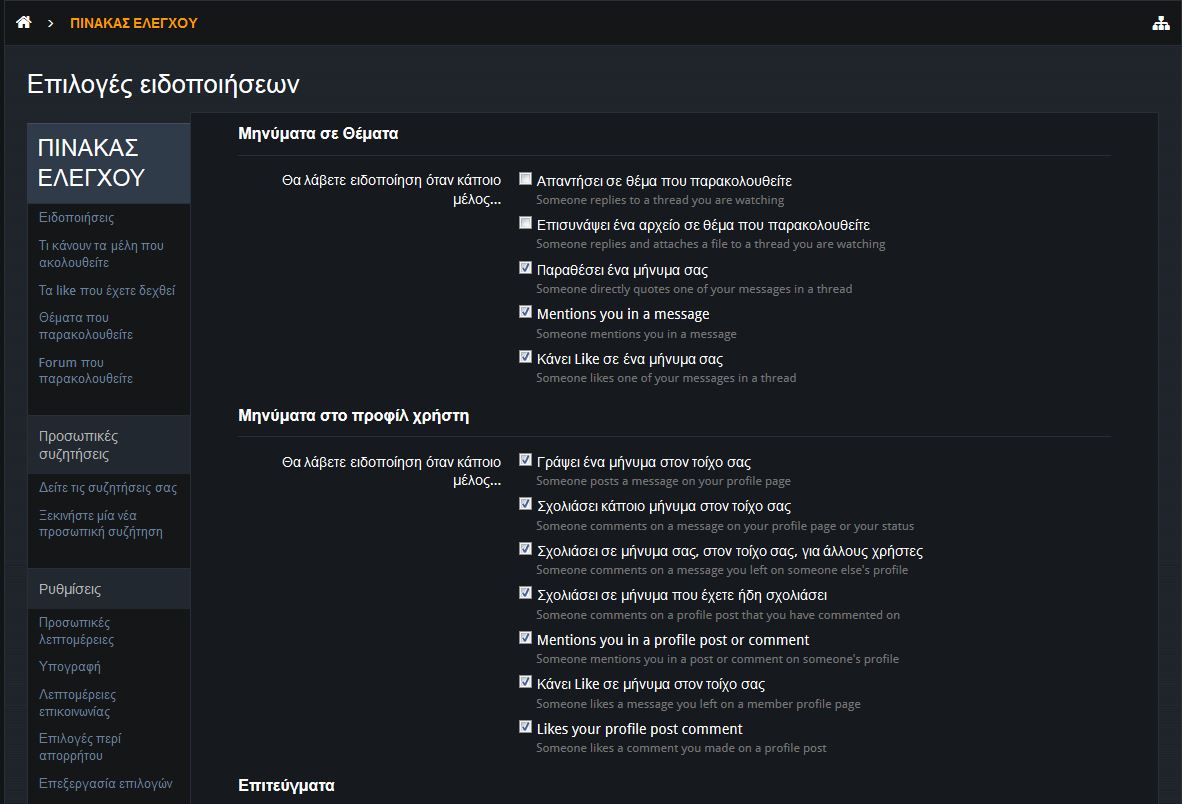Click the breadcrumb arrow next to home icon

click(x=51, y=23)
